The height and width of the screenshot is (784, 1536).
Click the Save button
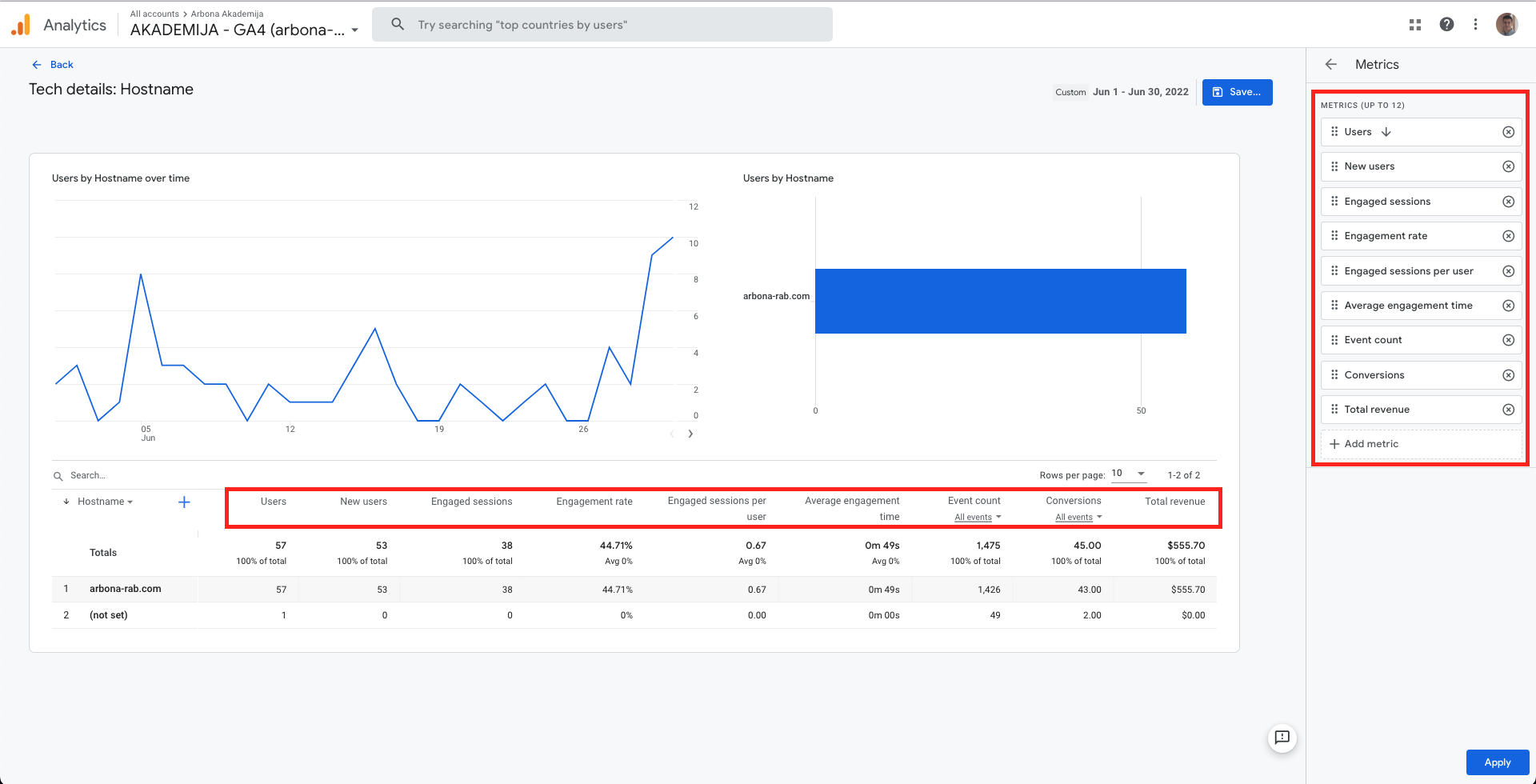pyautogui.click(x=1237, y=92)
